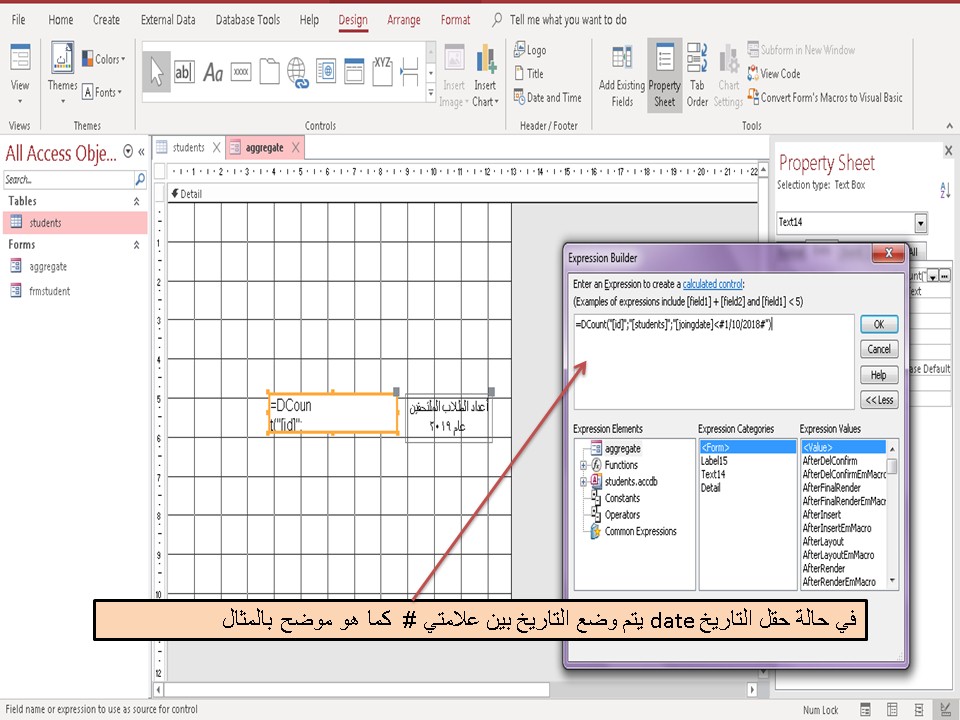960x720 pixels.
Task: Insert a Logo in the header
Action: tap(530, 50)
